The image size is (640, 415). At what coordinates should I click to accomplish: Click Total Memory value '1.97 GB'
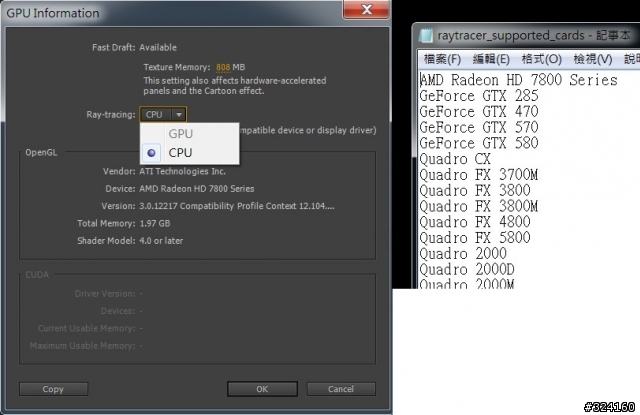point(155,224)
